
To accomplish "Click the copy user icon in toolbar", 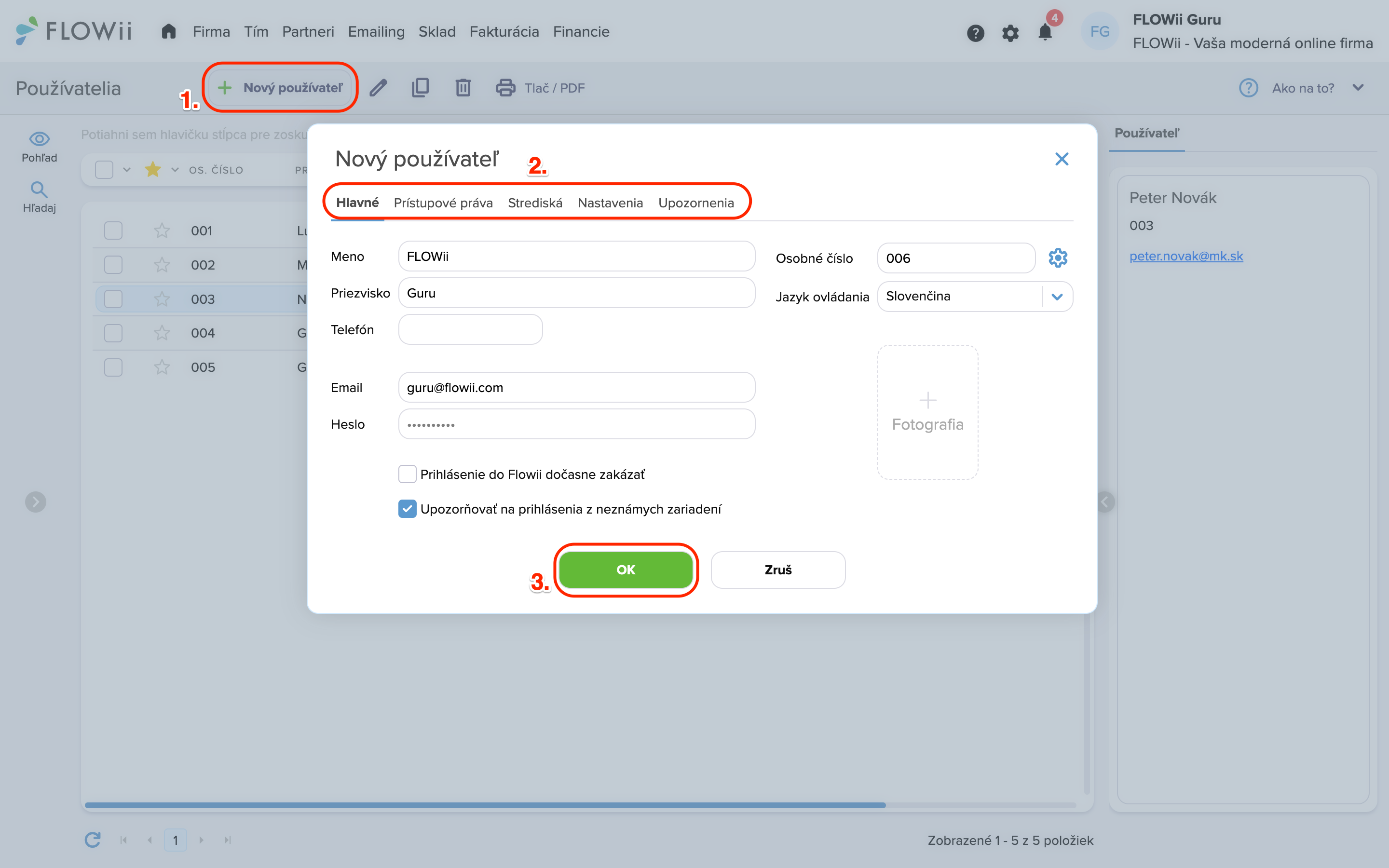I will click(x=420, y=88).
